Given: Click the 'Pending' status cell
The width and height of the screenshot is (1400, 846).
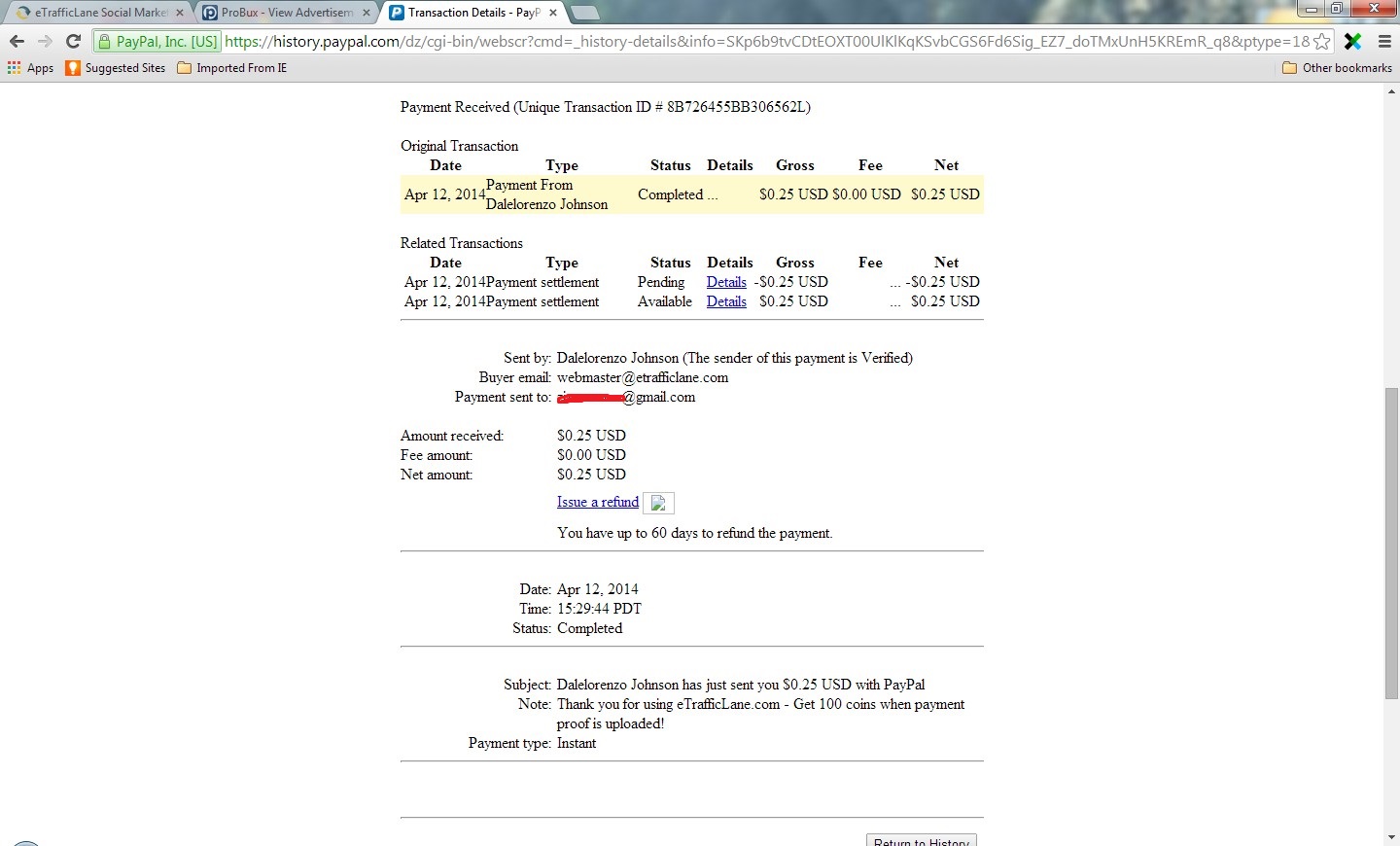Looking at the screenshot, I should [x=661, y=282].
